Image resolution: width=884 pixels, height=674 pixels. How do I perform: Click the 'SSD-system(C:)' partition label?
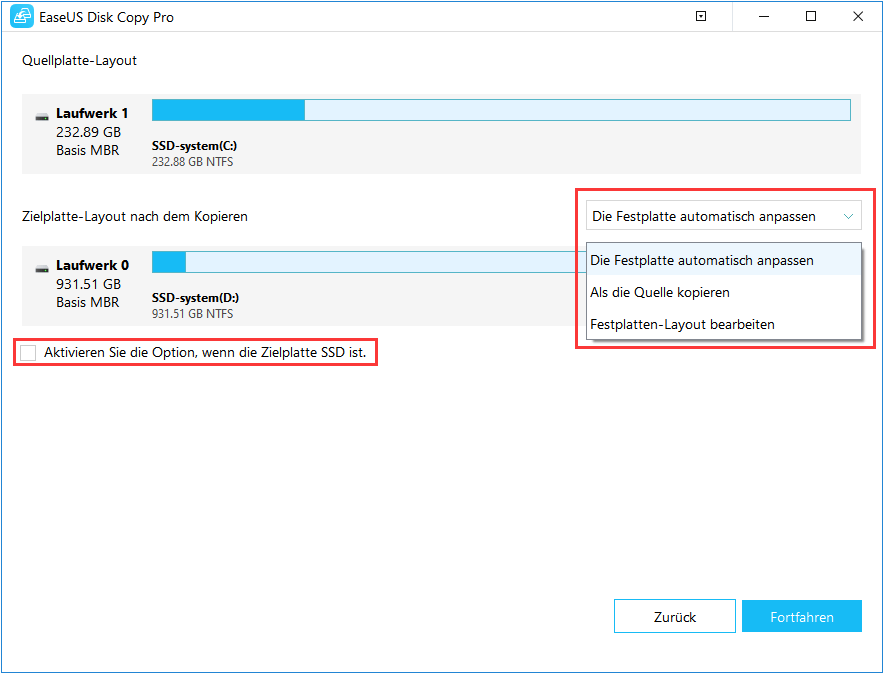click(x=195, y=146)
